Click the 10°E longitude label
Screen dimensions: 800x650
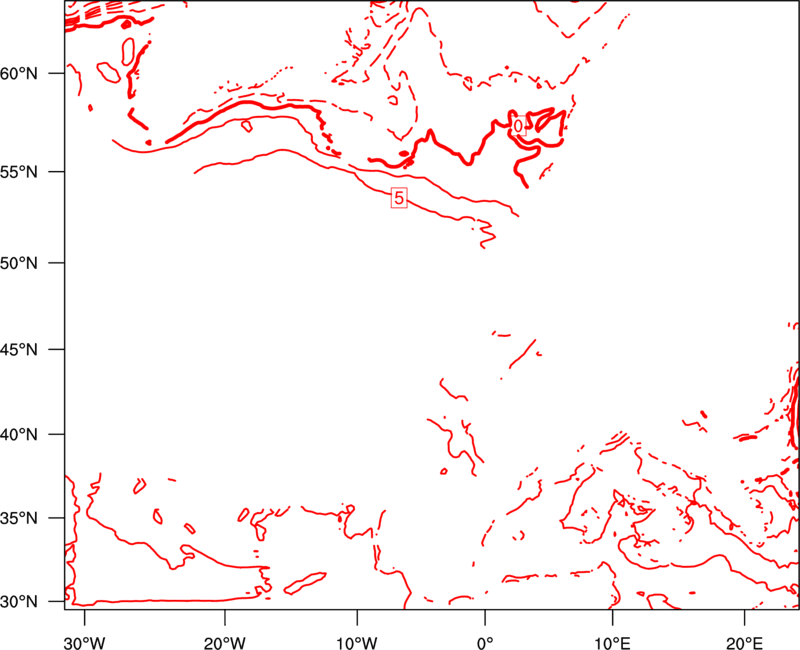pyautogui.click(x=612, y=643)
